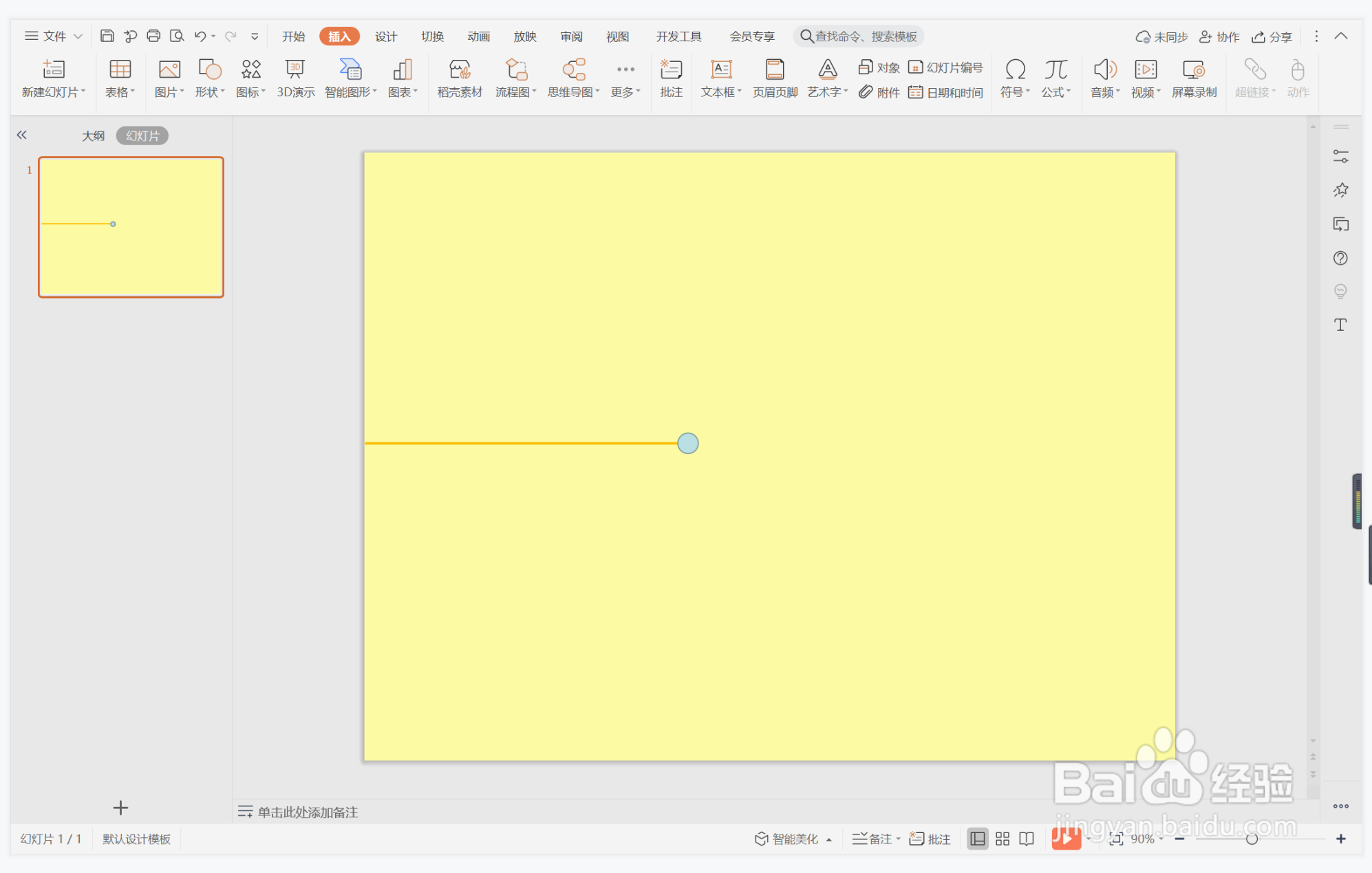Click the zoom slider handle
The image size is (1372, 873).
[1252, 839]
